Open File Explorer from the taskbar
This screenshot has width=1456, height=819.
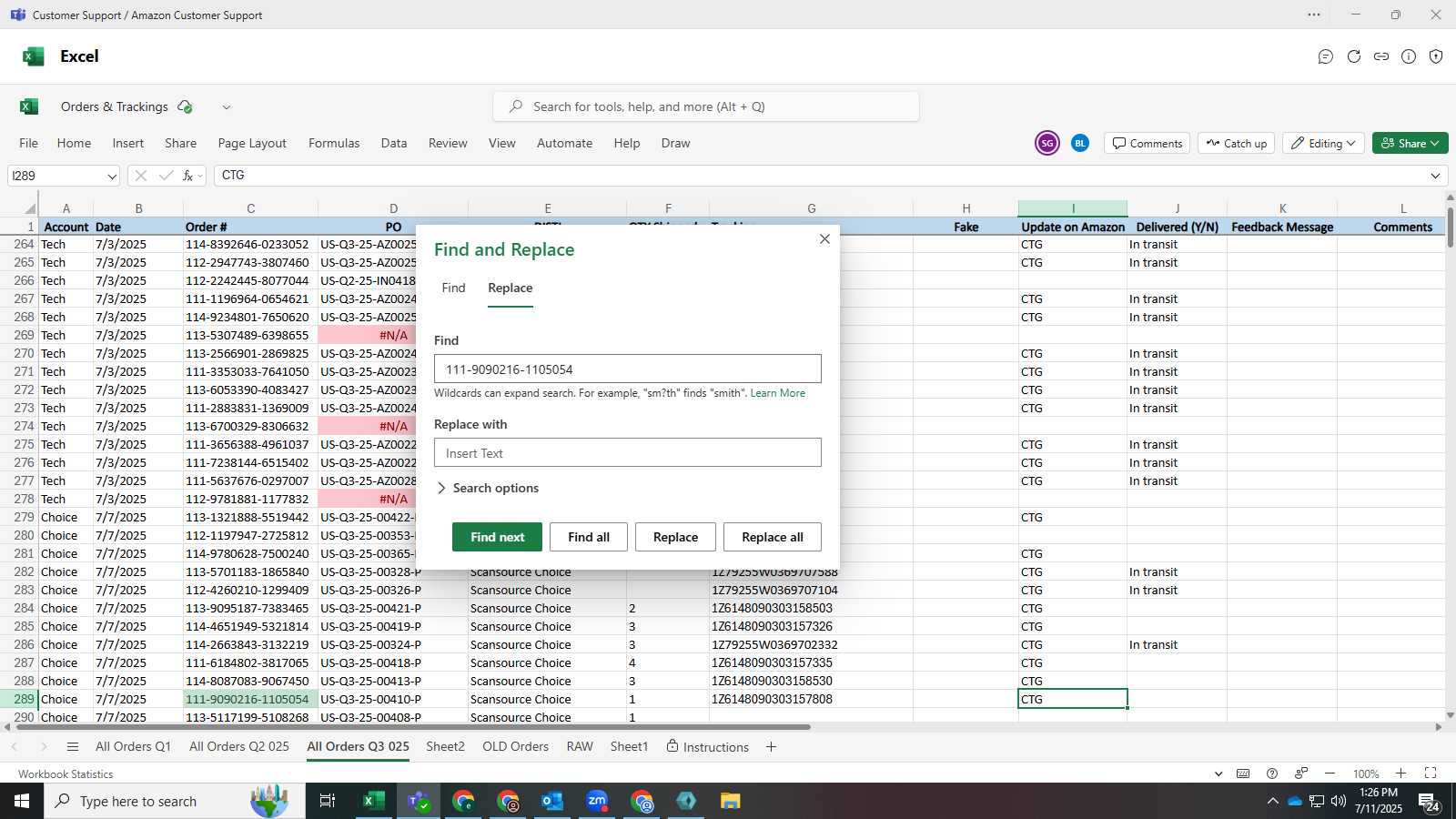[x=730, y=801]
